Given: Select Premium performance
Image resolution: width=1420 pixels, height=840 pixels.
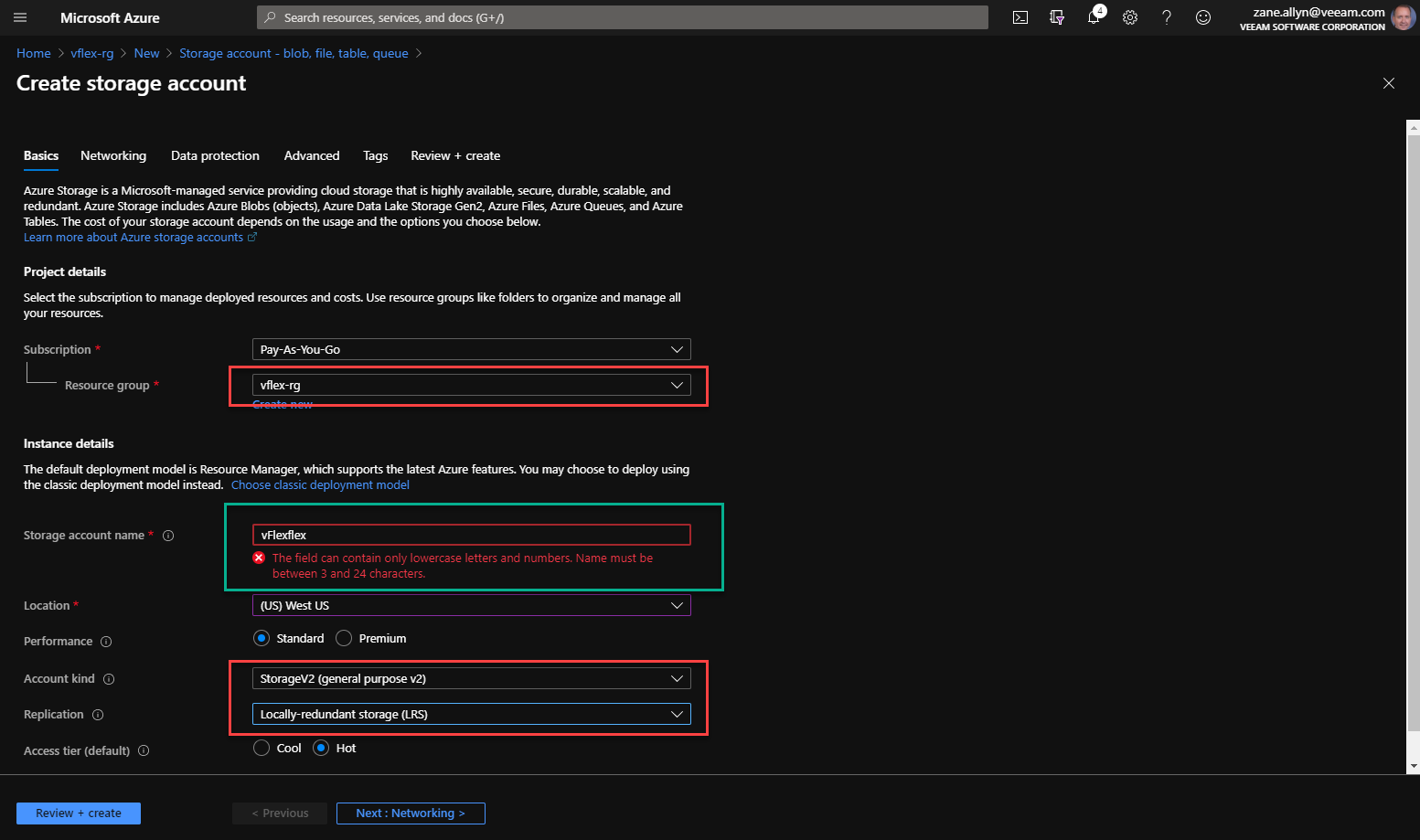Looking at the screenshot, I should pos(344,638).
